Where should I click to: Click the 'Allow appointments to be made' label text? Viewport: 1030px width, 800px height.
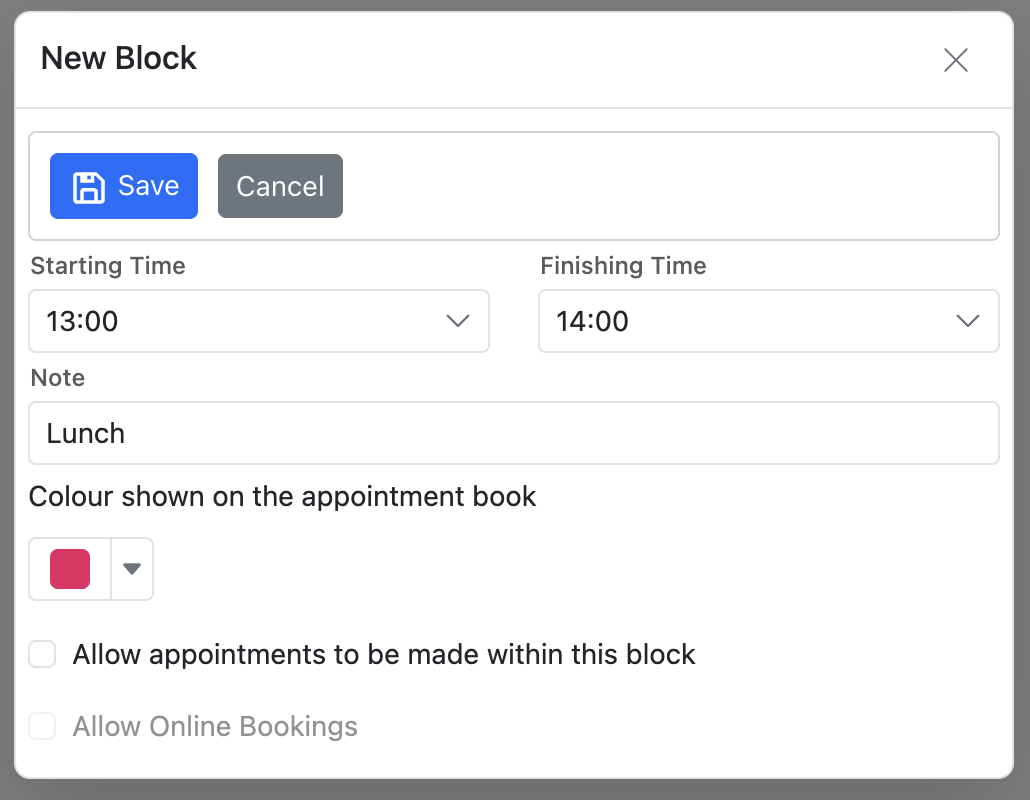click(x=384, y=655)
